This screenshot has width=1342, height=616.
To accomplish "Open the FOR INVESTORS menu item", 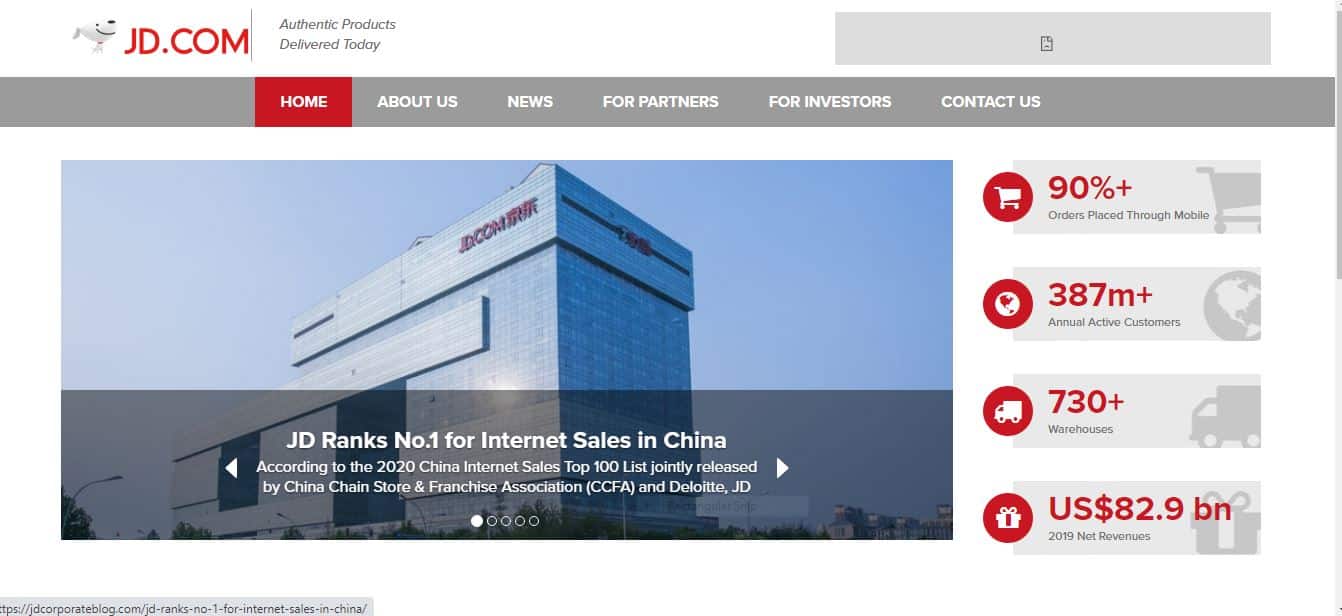I will click(830, 102).
